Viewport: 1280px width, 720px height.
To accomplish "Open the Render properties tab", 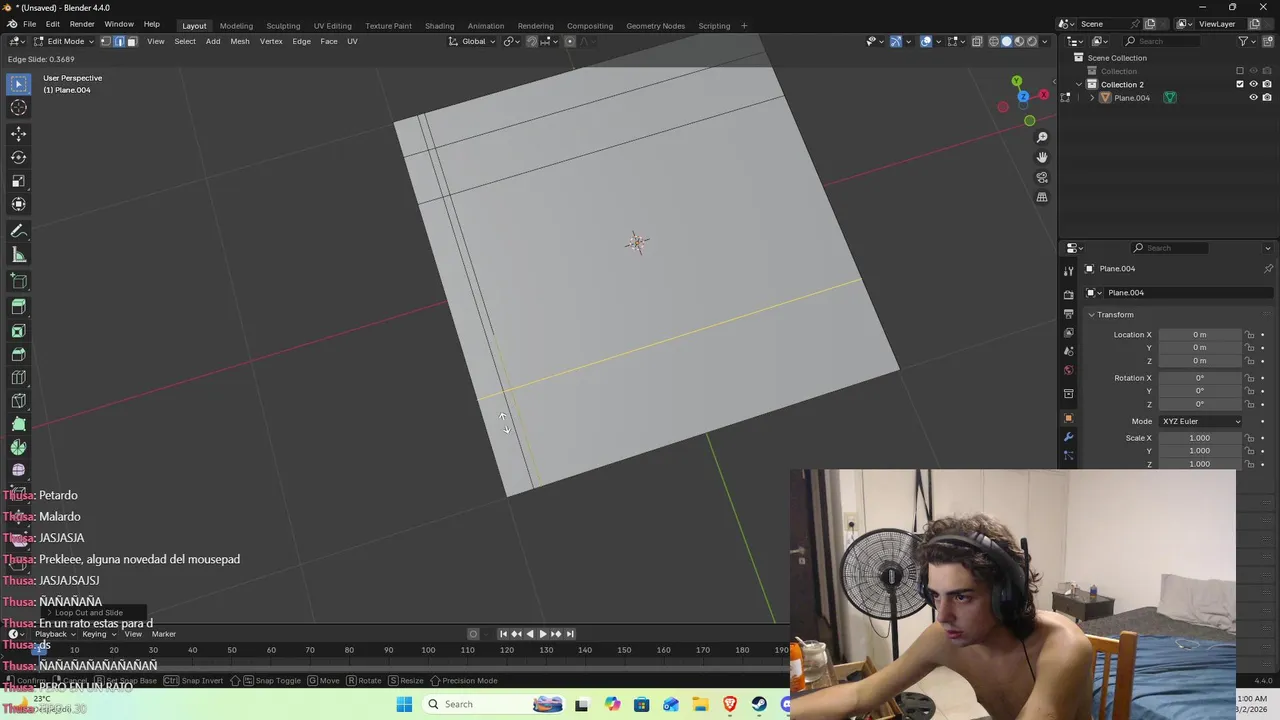I will [x=1068, y=295].
